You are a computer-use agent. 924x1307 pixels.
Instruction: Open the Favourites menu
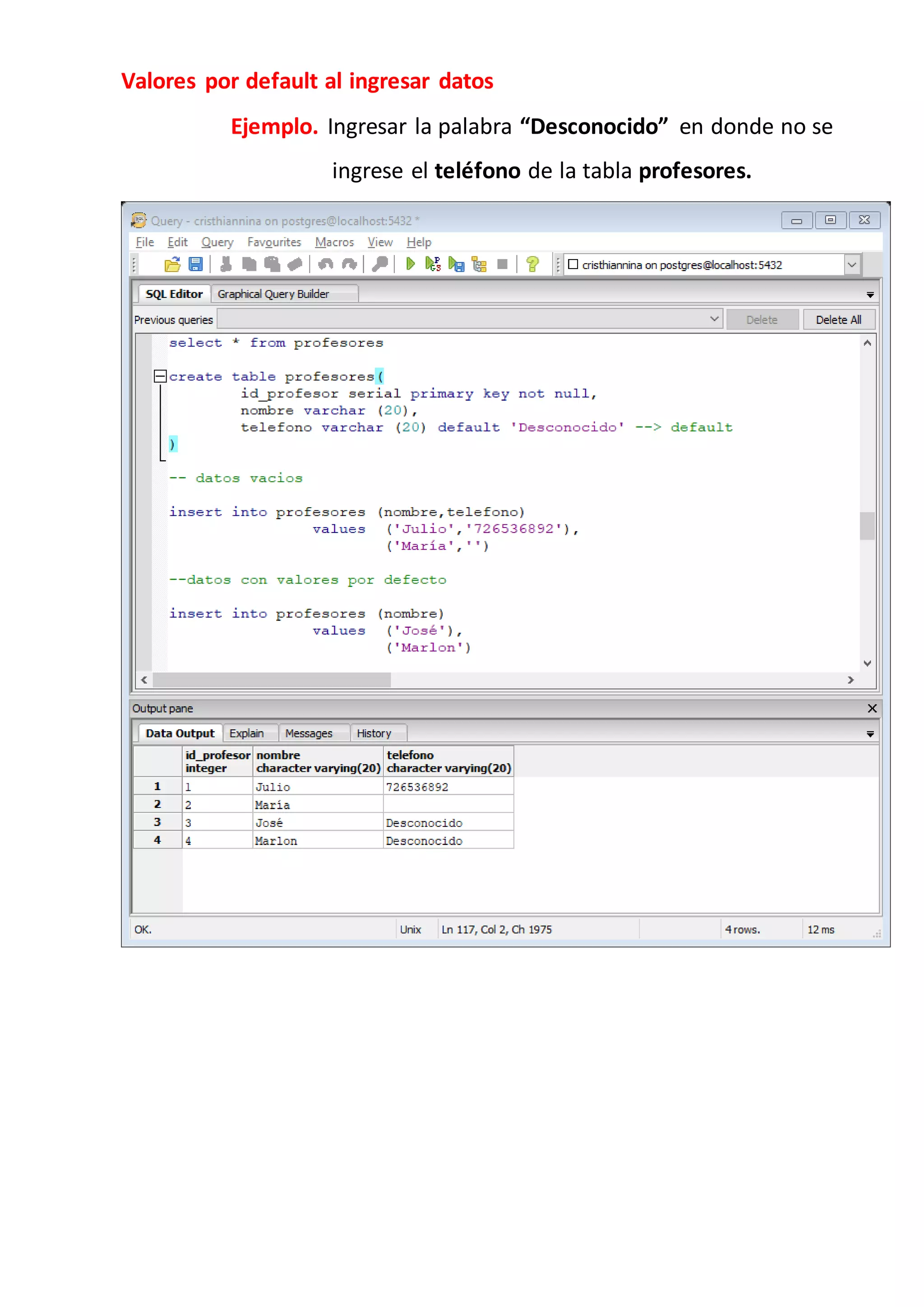[x=274, y=242]
